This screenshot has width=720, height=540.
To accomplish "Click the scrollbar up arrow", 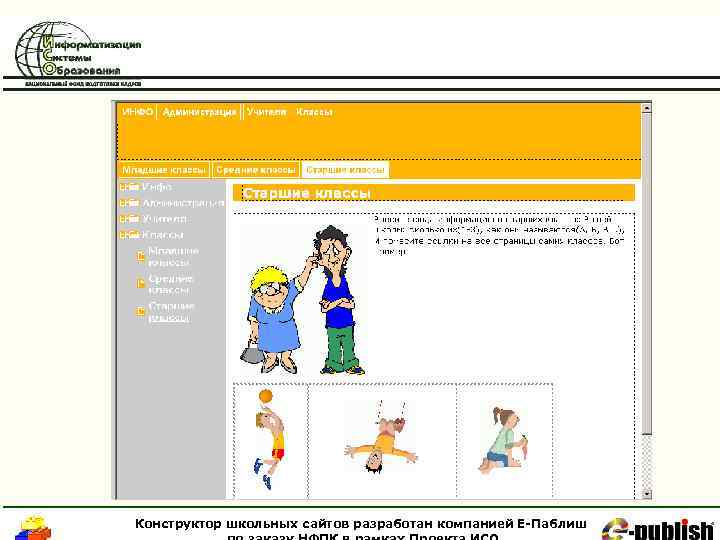I will [647, 108].
